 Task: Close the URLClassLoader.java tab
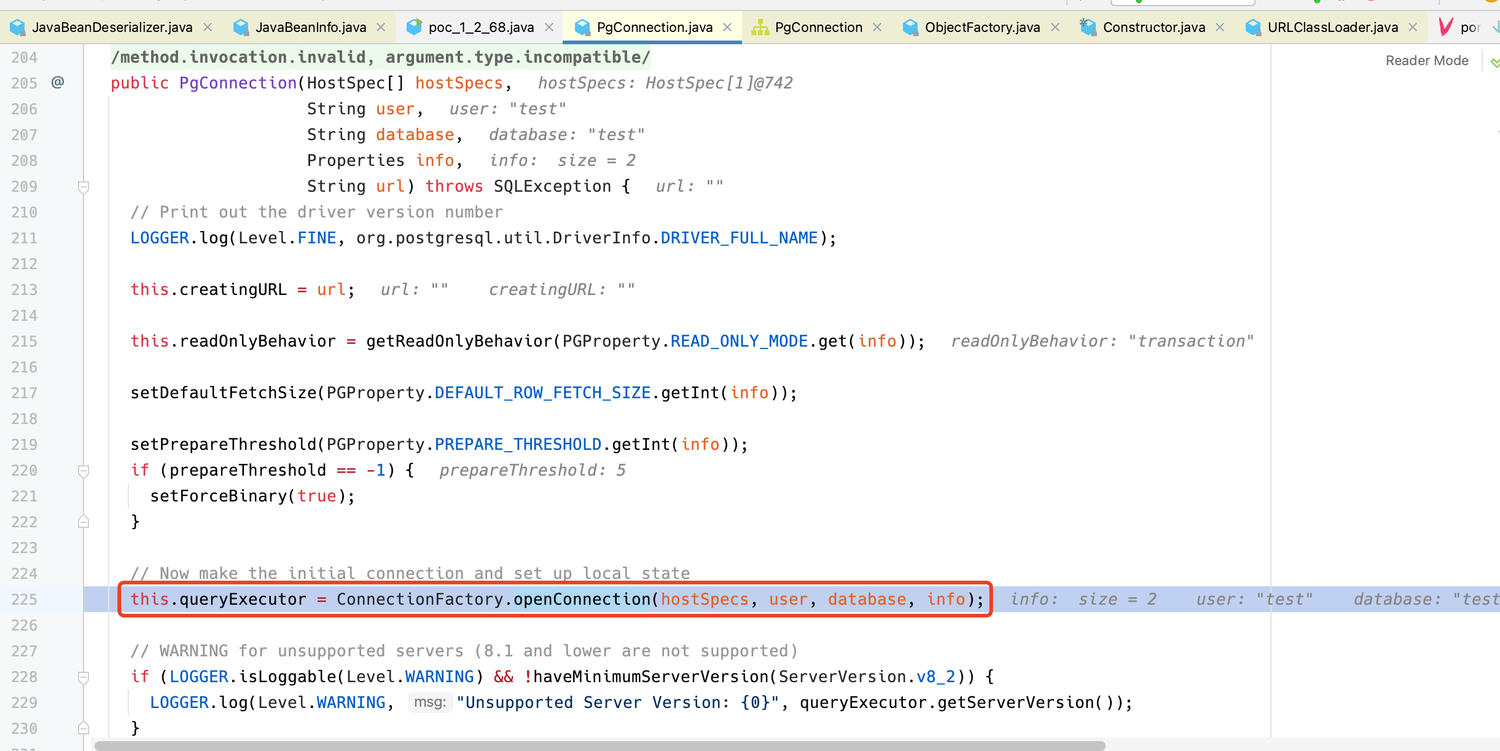tap(1413, 28)
